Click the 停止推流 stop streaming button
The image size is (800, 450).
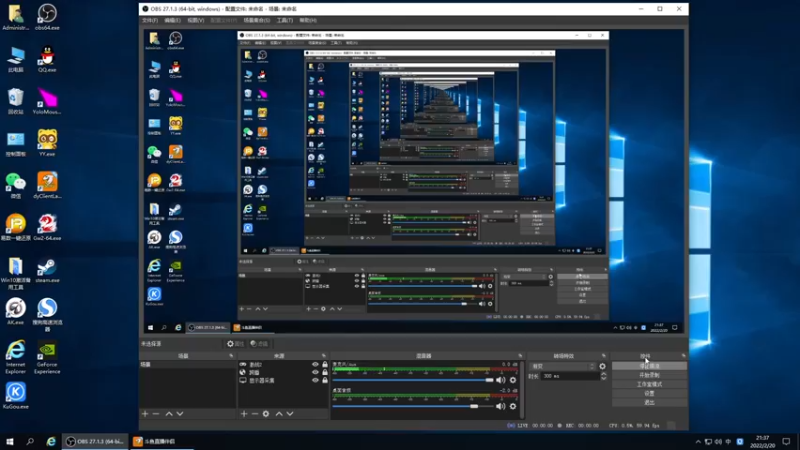pyautogui.click(x=649, y=366)
